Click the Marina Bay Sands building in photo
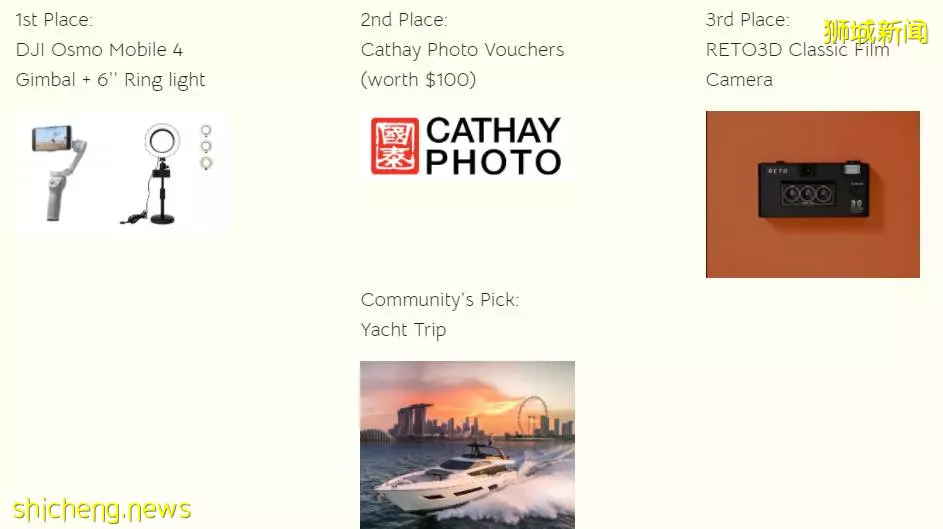The width and height of the screenshot is (943, 529). click(414, 419)
